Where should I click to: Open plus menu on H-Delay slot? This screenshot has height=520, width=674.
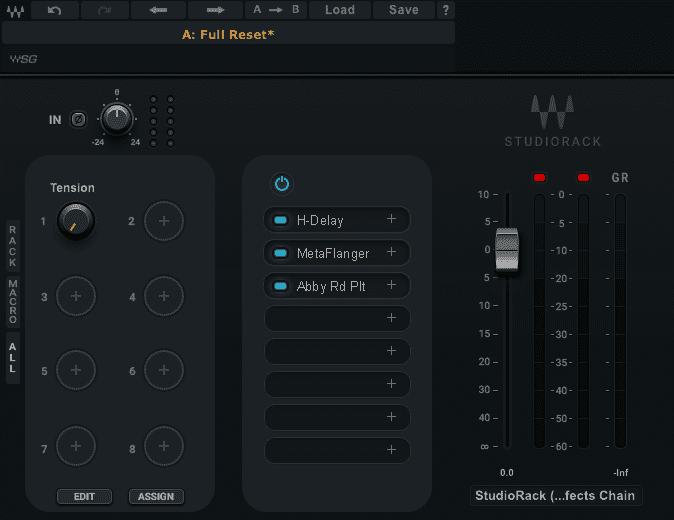[391, 219]
